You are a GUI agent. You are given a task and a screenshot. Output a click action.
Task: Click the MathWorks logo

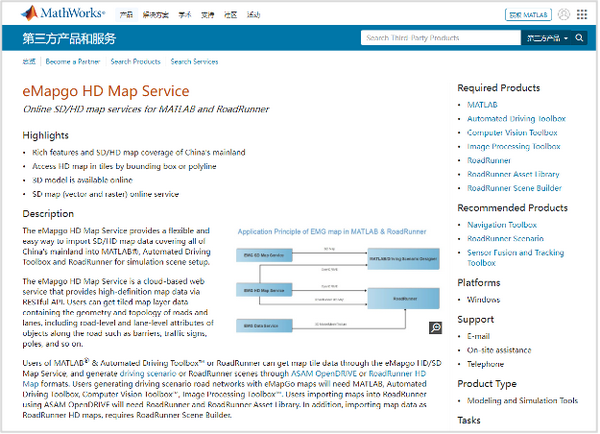(63, 13)
